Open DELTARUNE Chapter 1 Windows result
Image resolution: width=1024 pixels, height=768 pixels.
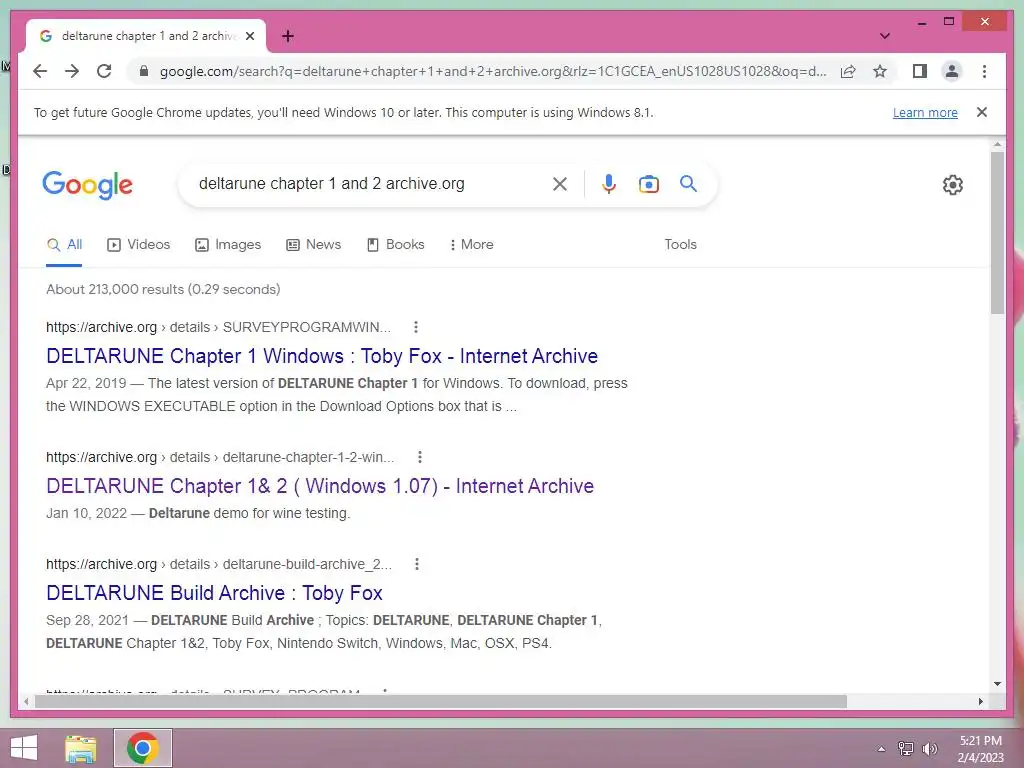[322, 357]
